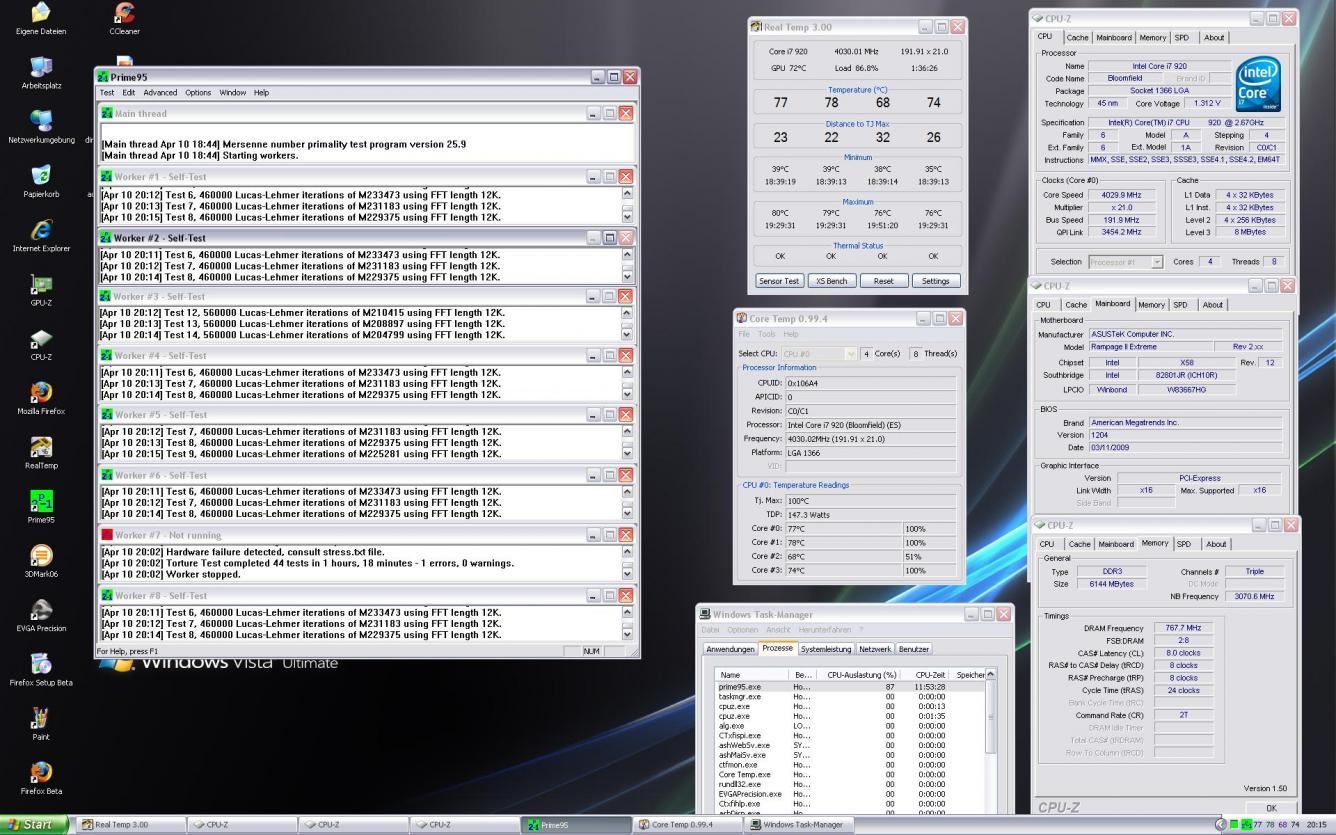Image resolution: width=1336 pixels, height=835 pixels.
Task: Launch Mozilla Firefox from the desktop
Action: point(41,393)
